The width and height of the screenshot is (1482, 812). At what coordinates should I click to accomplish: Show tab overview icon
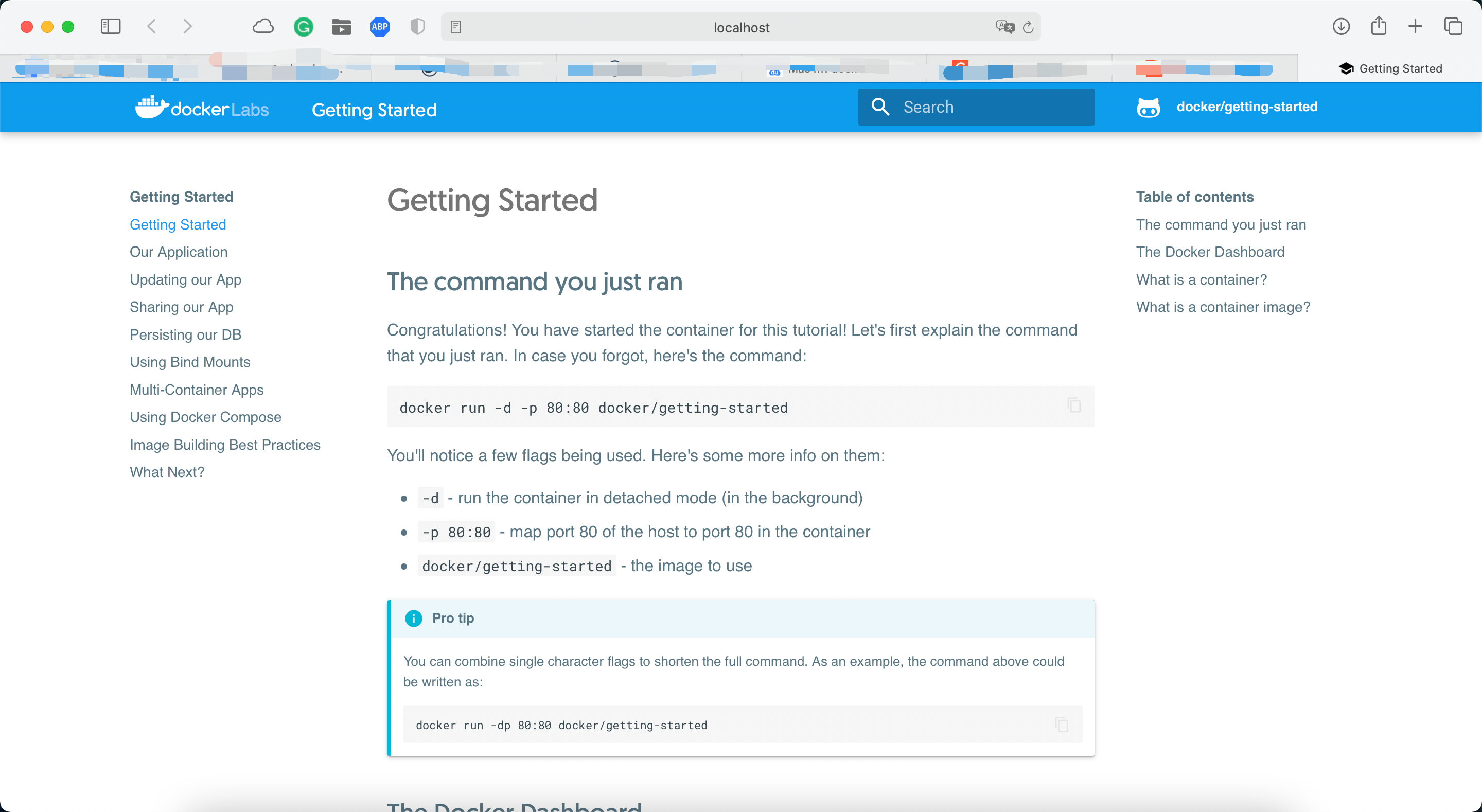point(1453,26)
